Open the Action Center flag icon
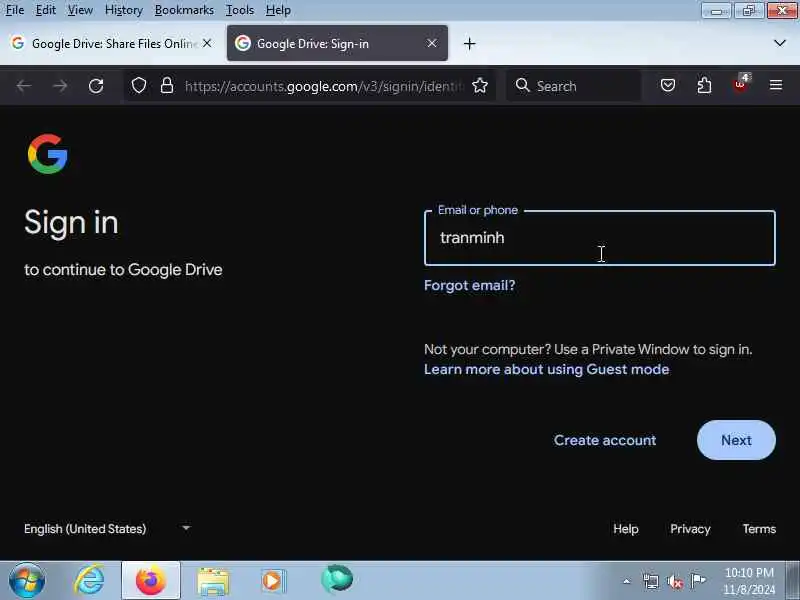Viewport: 800px width, 600px height. (698, 580)
